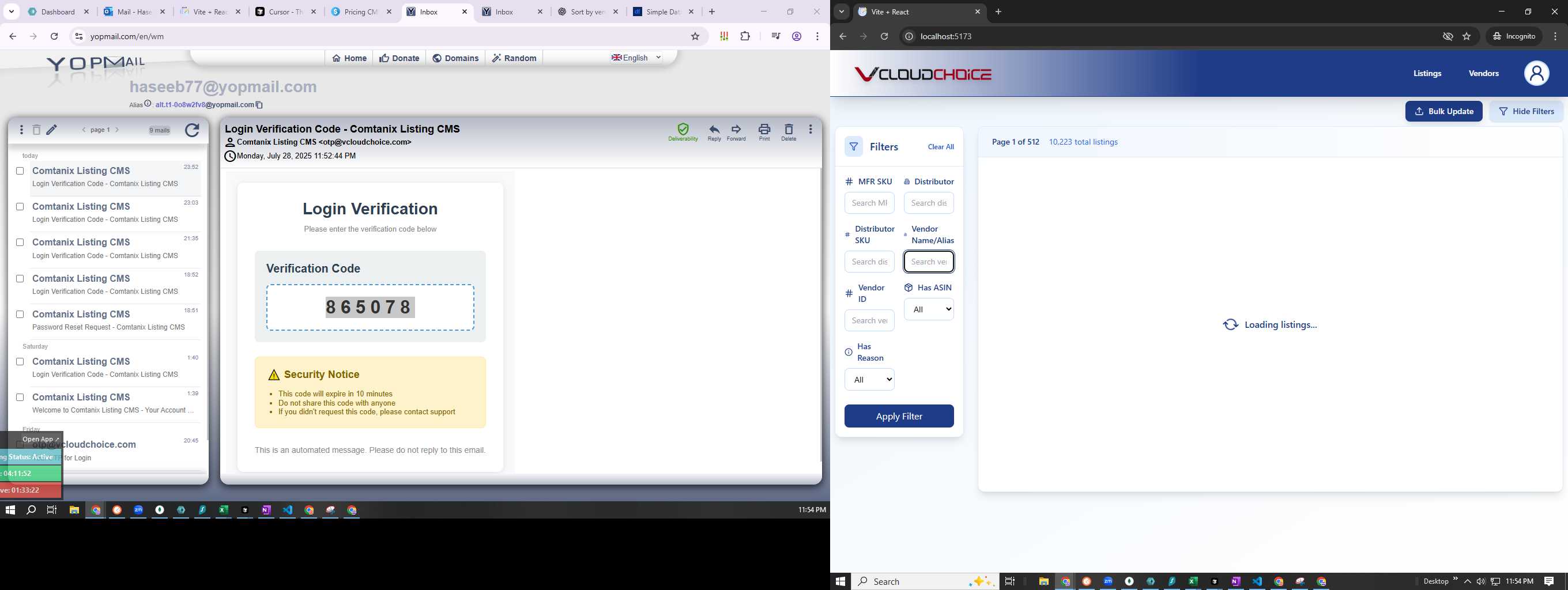Image resolution: width=1568 pixels, height=590 pixels.
Task: Click the Delete icon in the mail header
Action: (x=788, y=129)
